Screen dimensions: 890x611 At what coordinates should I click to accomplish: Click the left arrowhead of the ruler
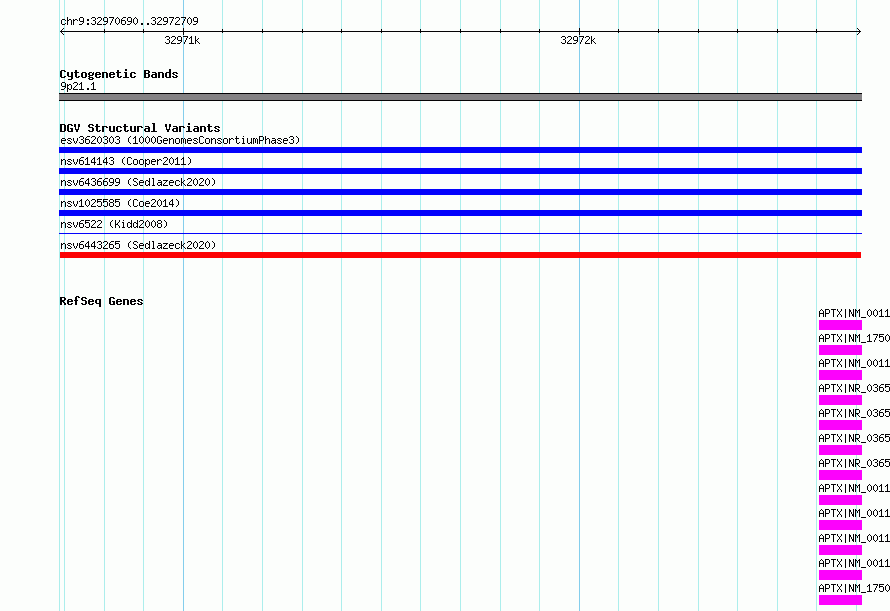point(62,31)
